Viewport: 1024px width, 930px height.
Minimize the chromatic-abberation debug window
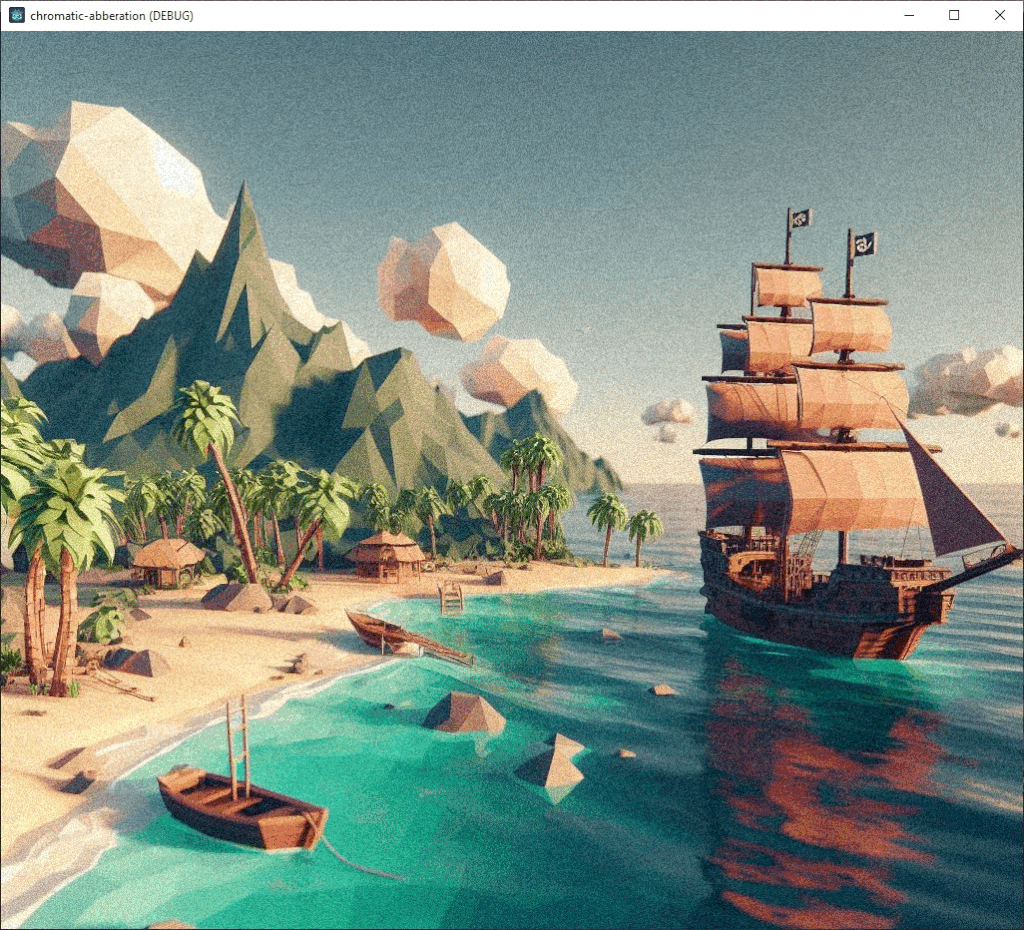[909, 15]
